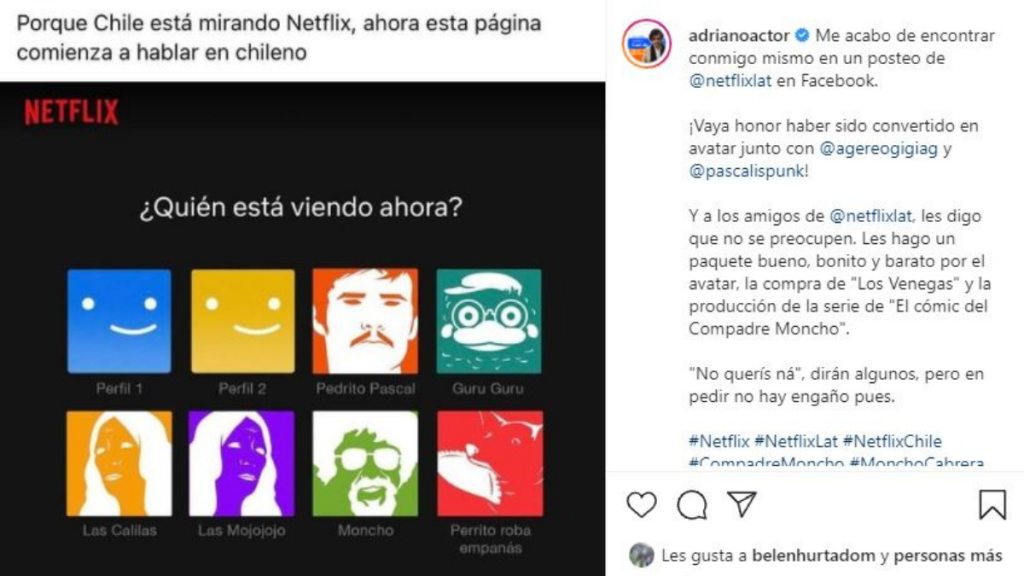This screenshot has height=576, width=1024.
Task: Click the #NetflixChile hashtag
Action: 892,441
